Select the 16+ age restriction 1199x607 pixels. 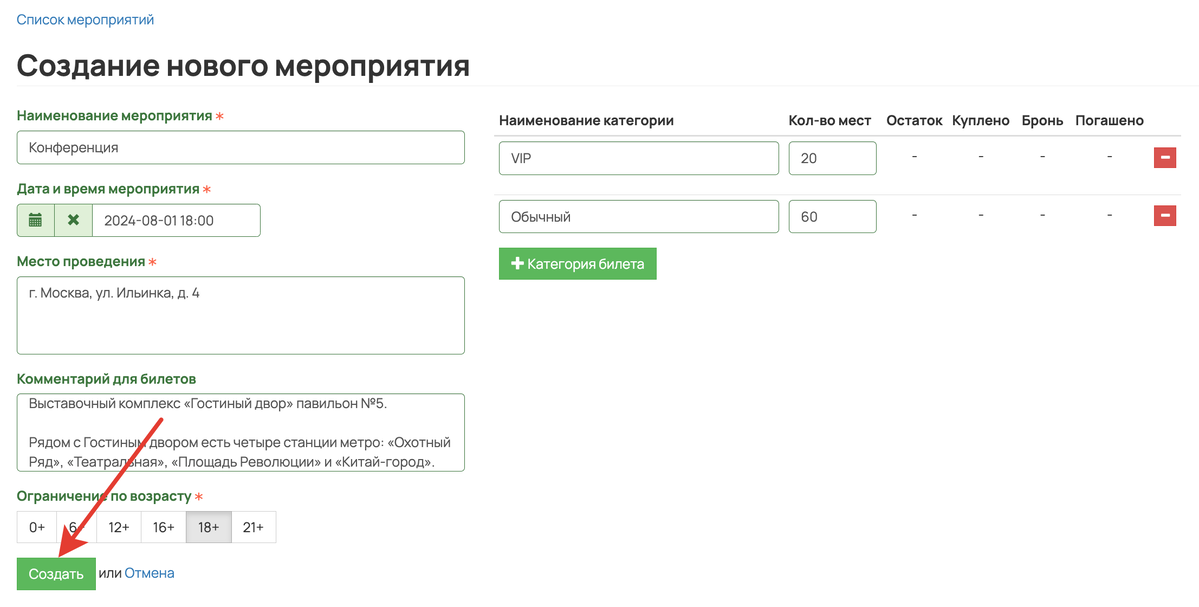[x=164, y=527]
